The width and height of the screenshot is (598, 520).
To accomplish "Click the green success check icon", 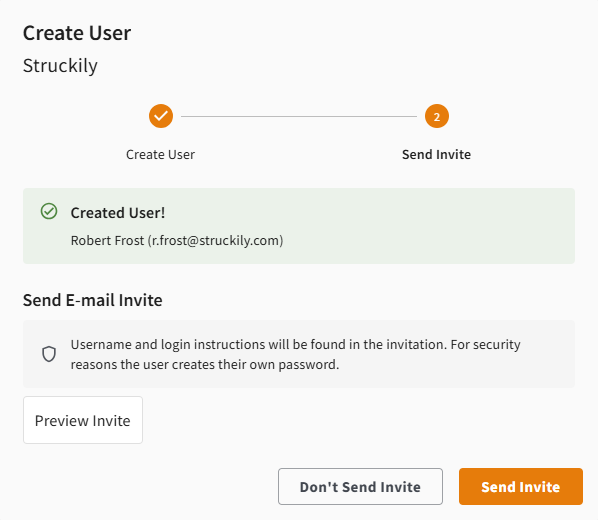I will tap(49, 211).
